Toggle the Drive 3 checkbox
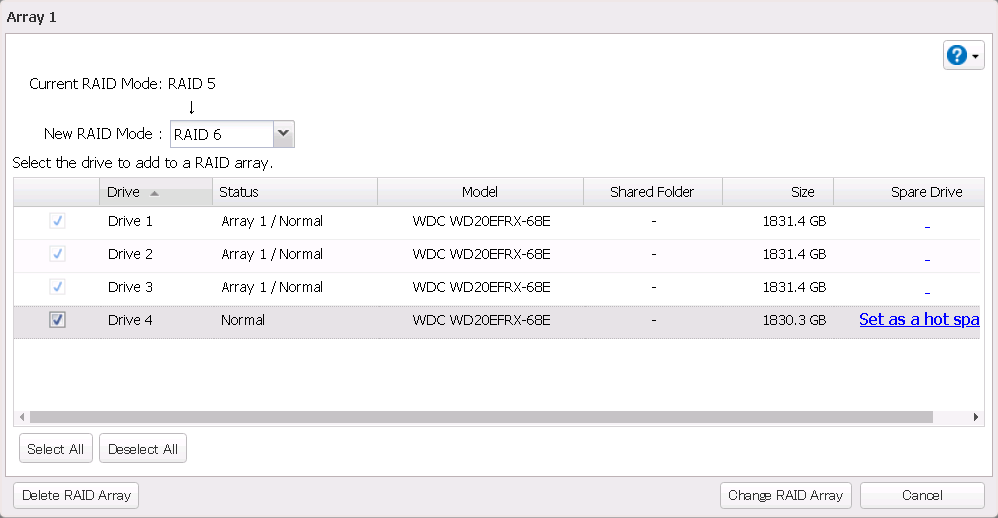The image size is (998, 518). (x=58, y=287)
